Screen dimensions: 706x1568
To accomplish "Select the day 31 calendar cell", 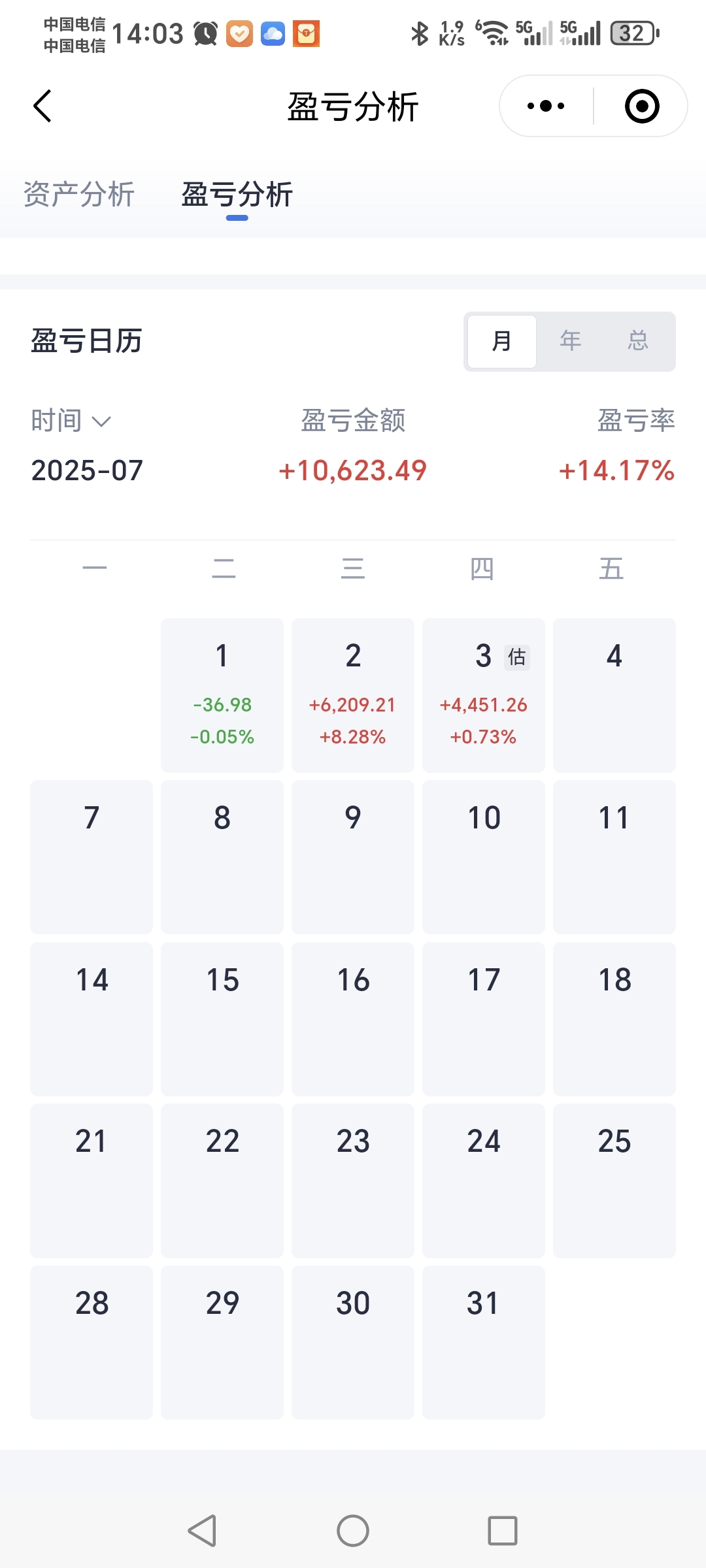I will click(x=484, y=1343).
